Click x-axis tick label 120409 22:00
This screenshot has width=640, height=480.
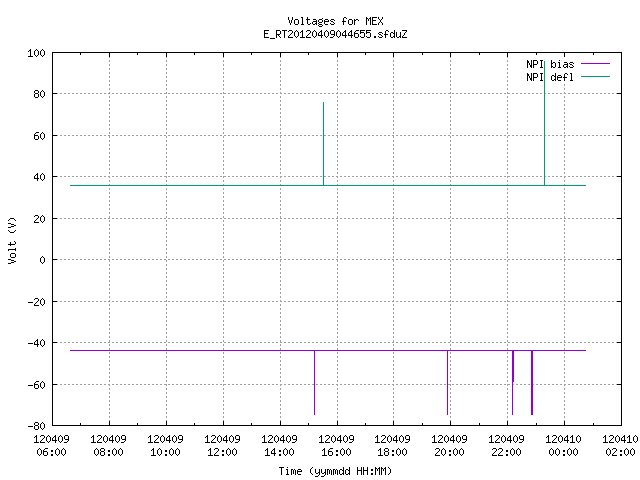coord(507,446)
